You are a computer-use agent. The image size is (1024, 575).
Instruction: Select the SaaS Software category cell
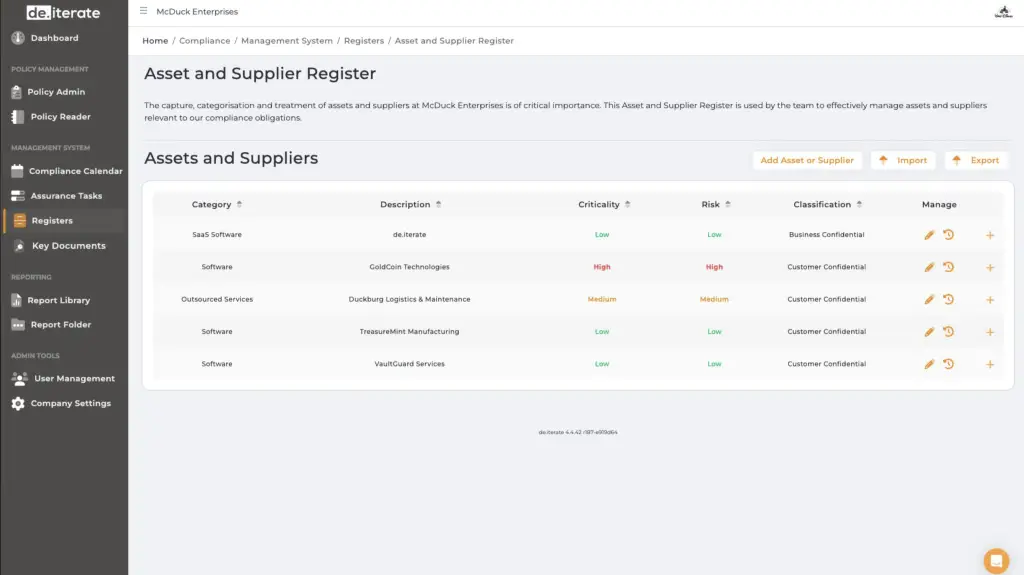coord(217,235)
